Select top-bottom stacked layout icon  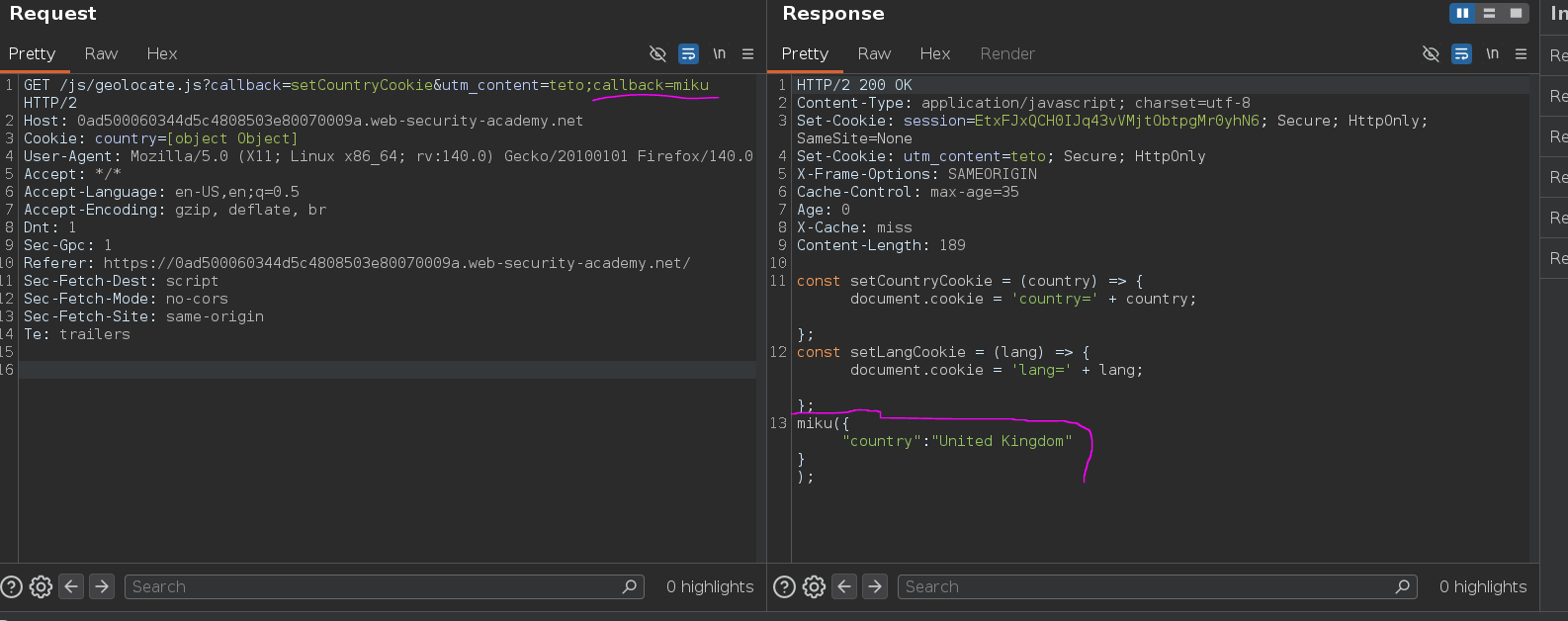1489,13
